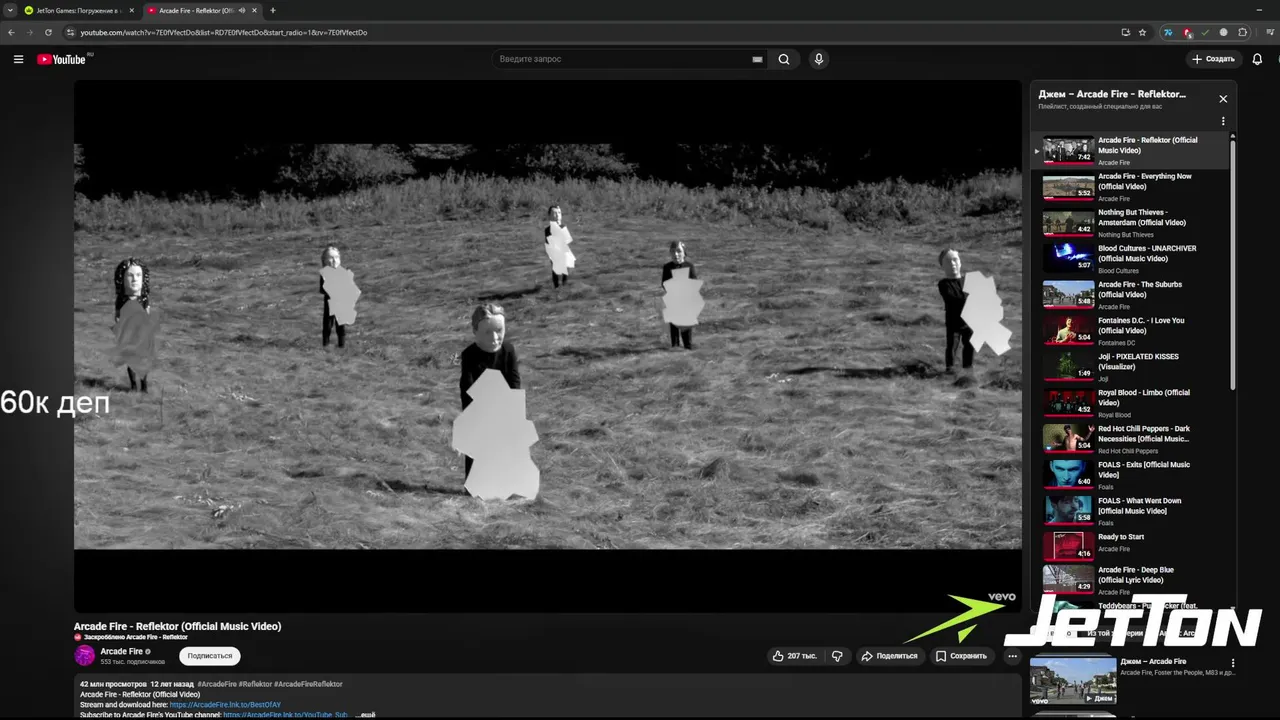Go to the YouTube home logo
The image size is (1280, 720).
pyautogui.click(x=62, y=59)
